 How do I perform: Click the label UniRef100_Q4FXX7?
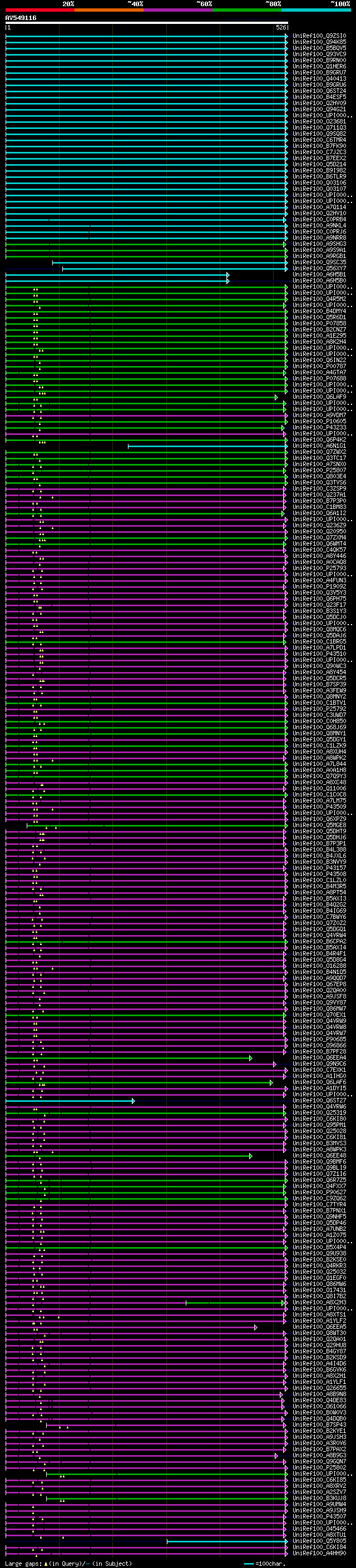point(319,1186)
